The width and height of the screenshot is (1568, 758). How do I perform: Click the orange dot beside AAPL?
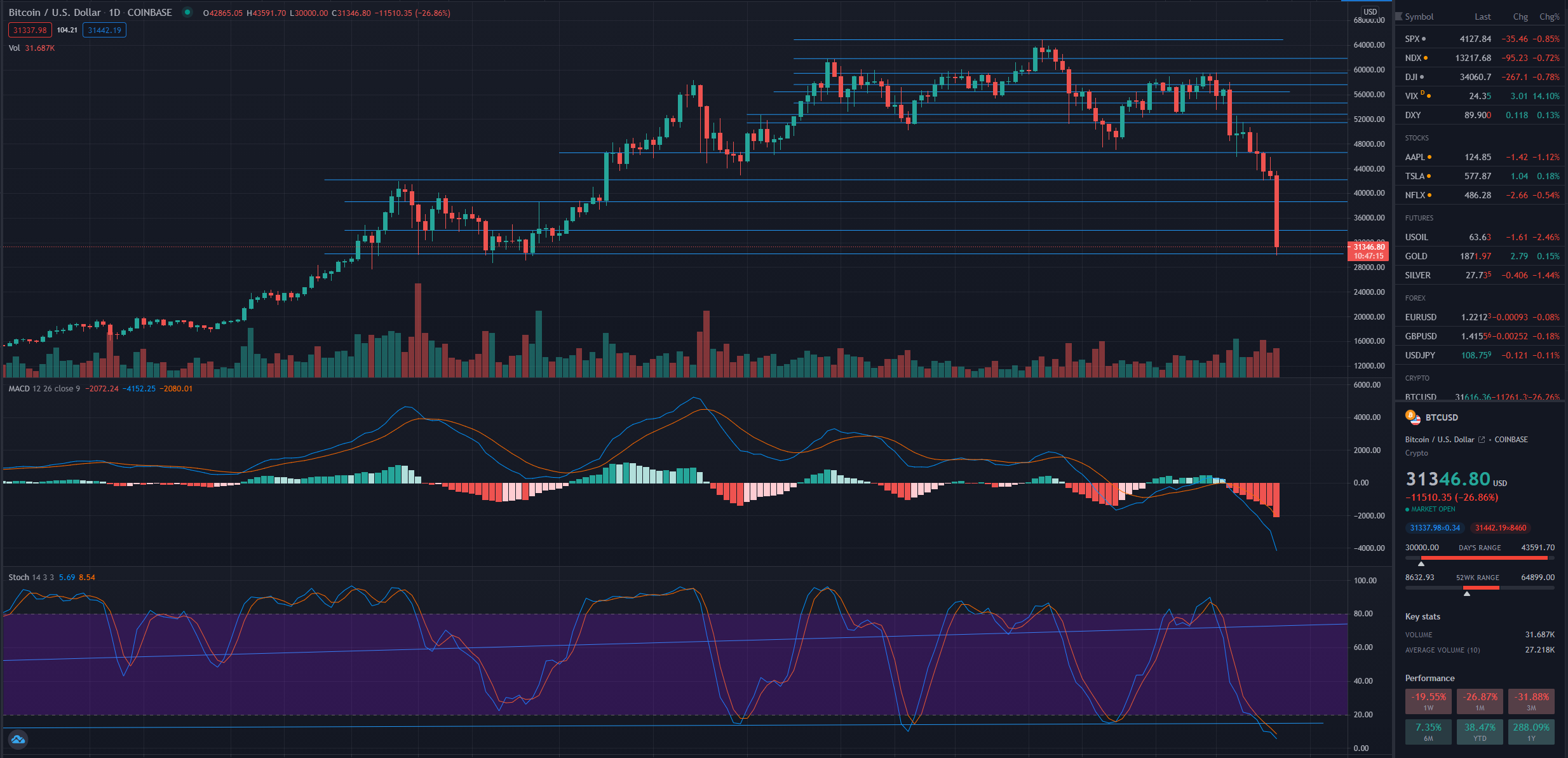point(1429,157)
